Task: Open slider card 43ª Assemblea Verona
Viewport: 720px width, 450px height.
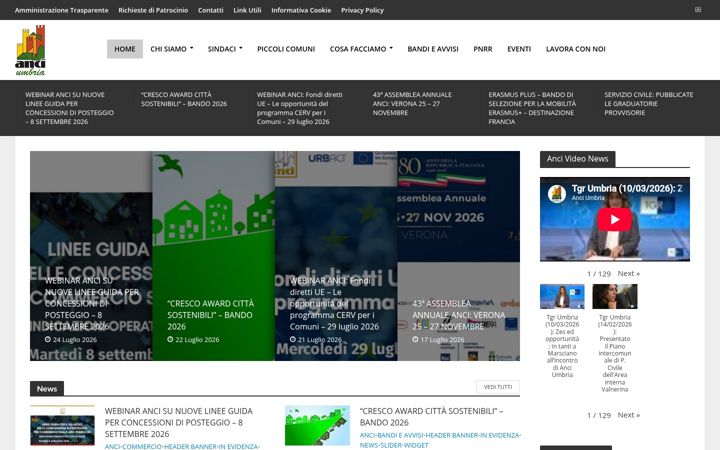Action: coord(459,256)
